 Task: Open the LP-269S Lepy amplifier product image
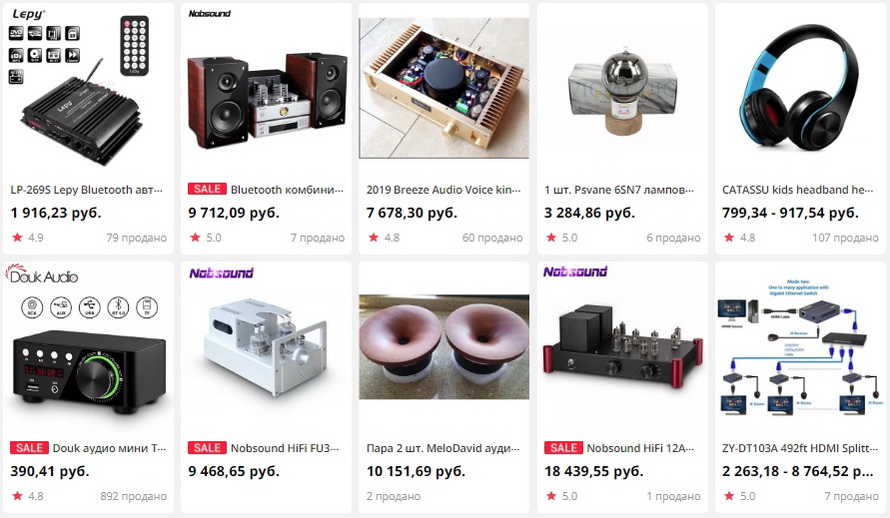(x=88, y=89)
